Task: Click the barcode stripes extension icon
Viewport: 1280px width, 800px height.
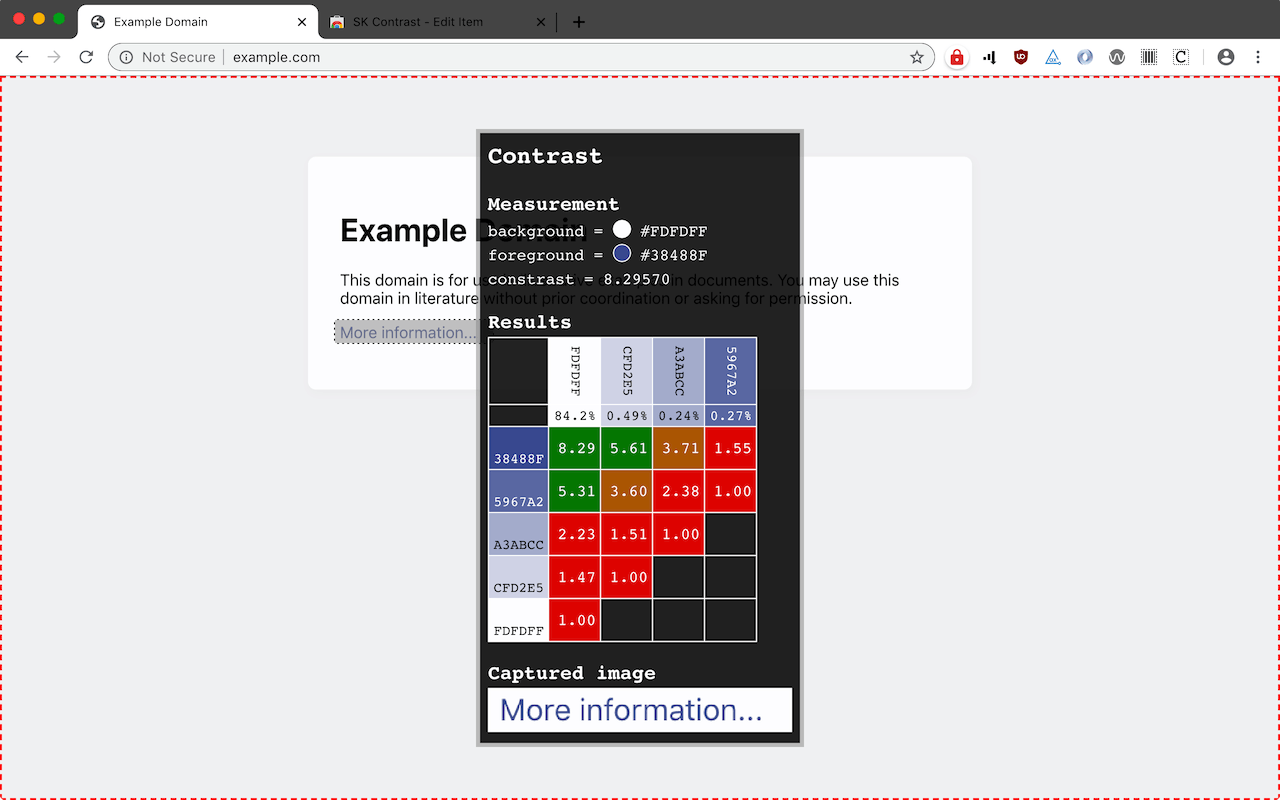Action: point(1149,57)
